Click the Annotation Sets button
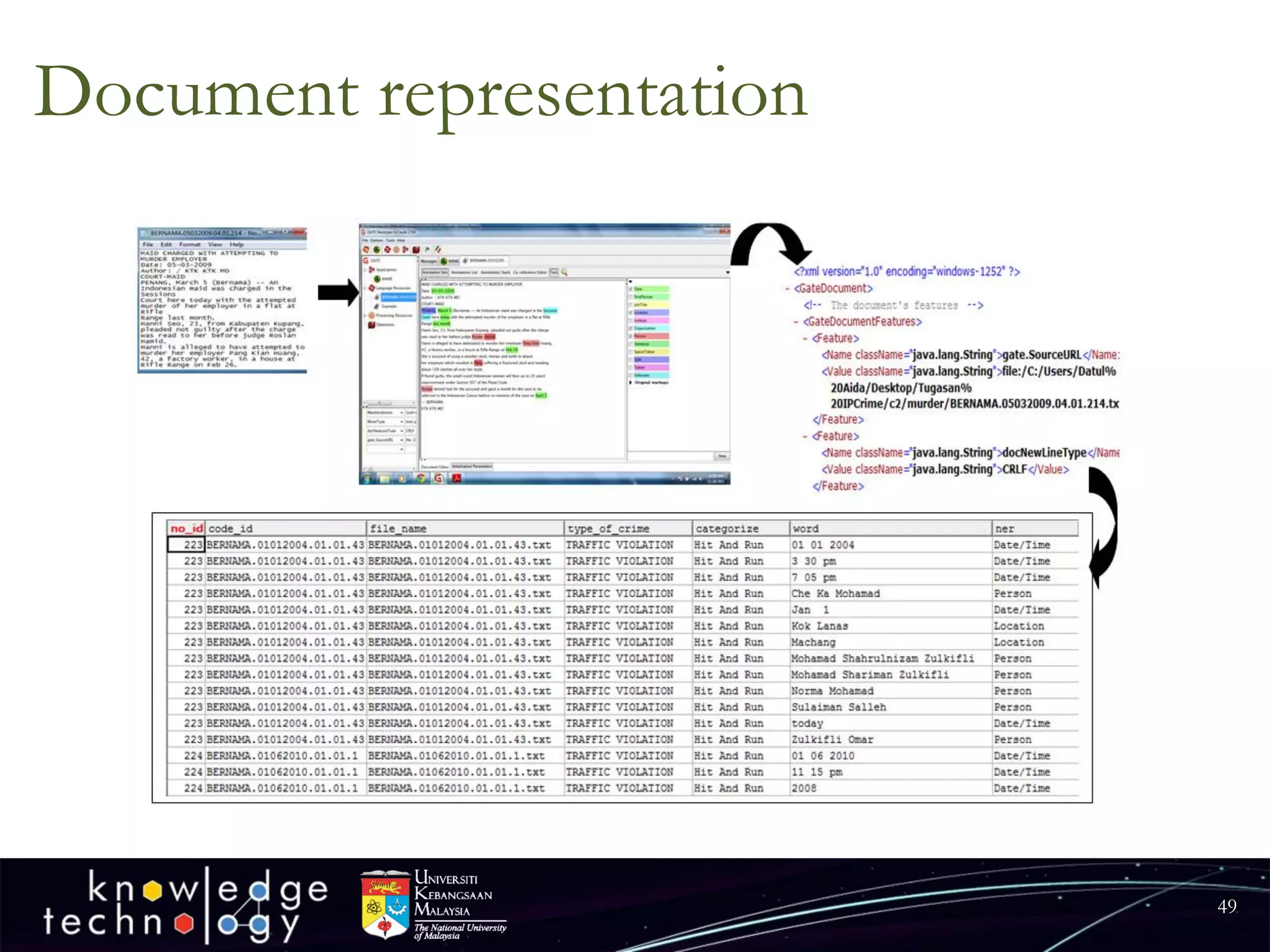The width and height of the screenshot is (1270, 952). (x=435, y=272)
